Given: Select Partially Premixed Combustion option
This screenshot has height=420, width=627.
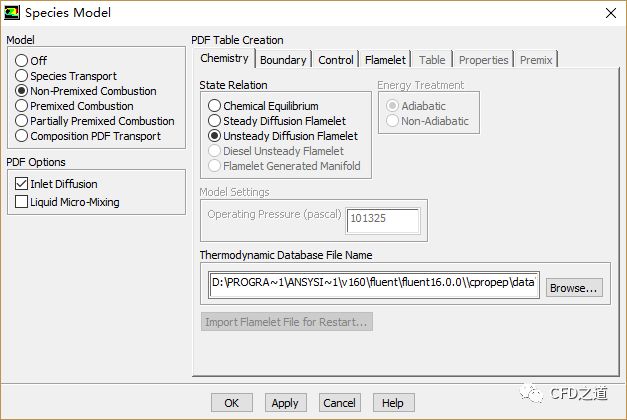Looking at the screenshot, I should (22, 121).
